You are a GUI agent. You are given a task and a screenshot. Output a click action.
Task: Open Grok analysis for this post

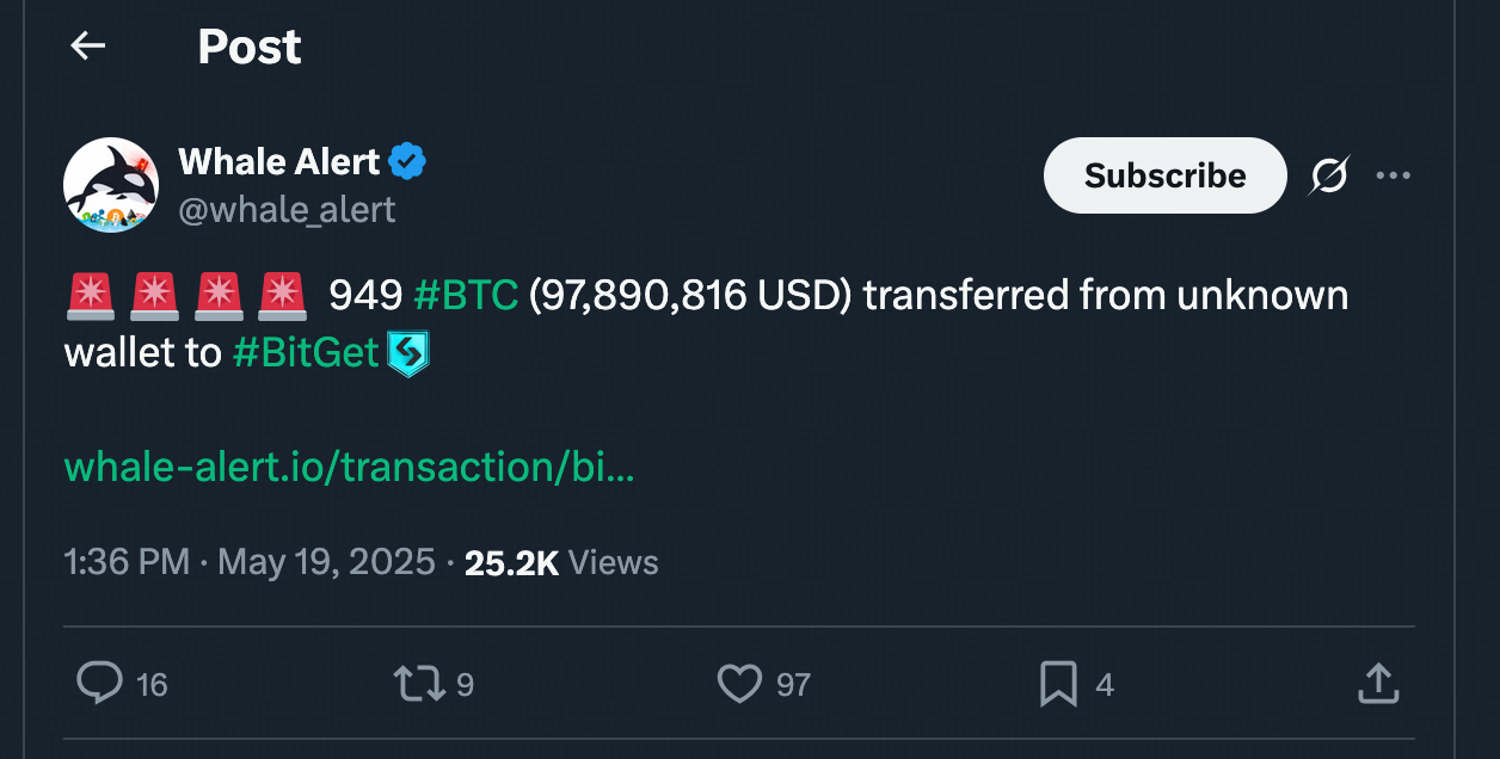point(1330,175)
